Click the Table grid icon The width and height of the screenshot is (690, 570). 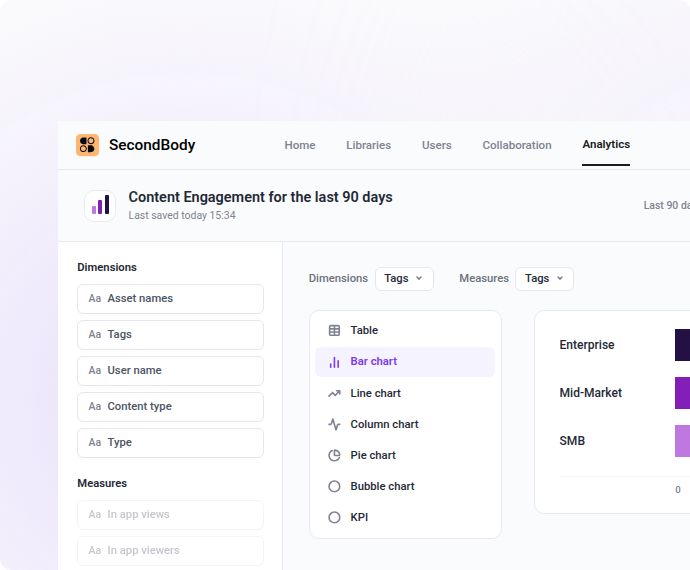click(x=334, y=330)
